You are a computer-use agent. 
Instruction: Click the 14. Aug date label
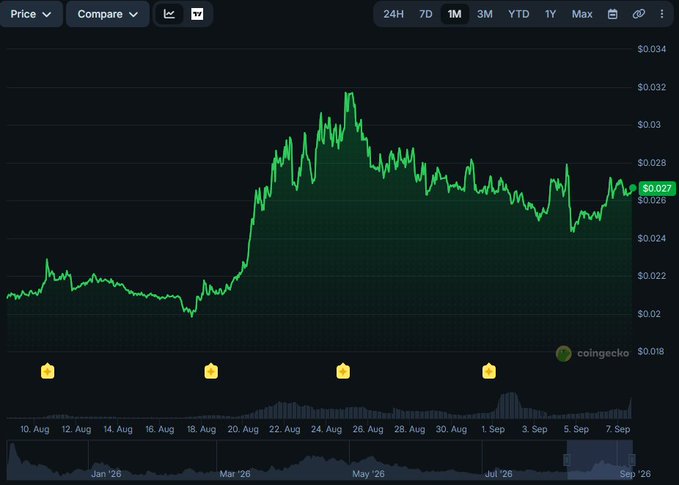(118, 429)
